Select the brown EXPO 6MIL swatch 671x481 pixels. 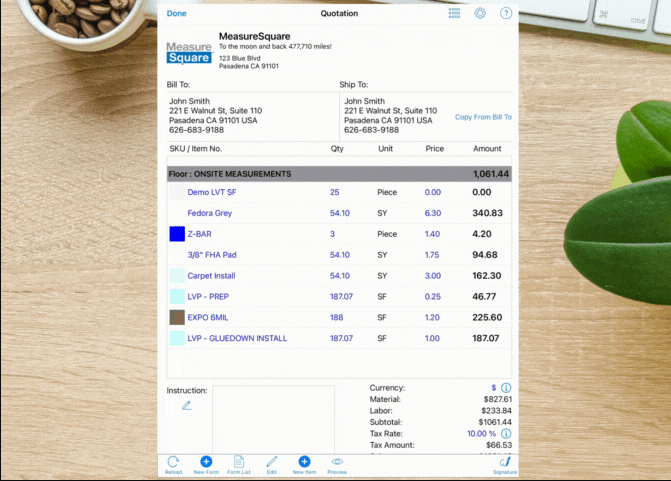click(x=177, y=317)
